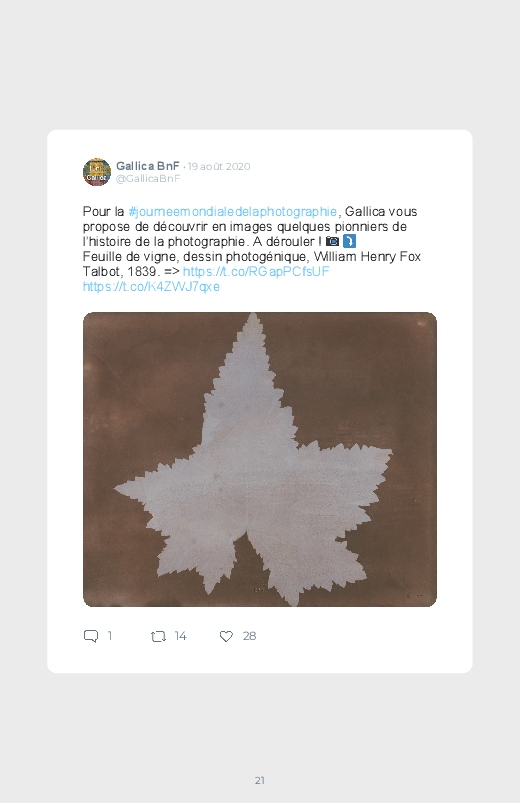Image resolution: width=520 pixels, height=803 pixels.
Task: Click the @GallicaBnF handle
Action: (148, 178)
